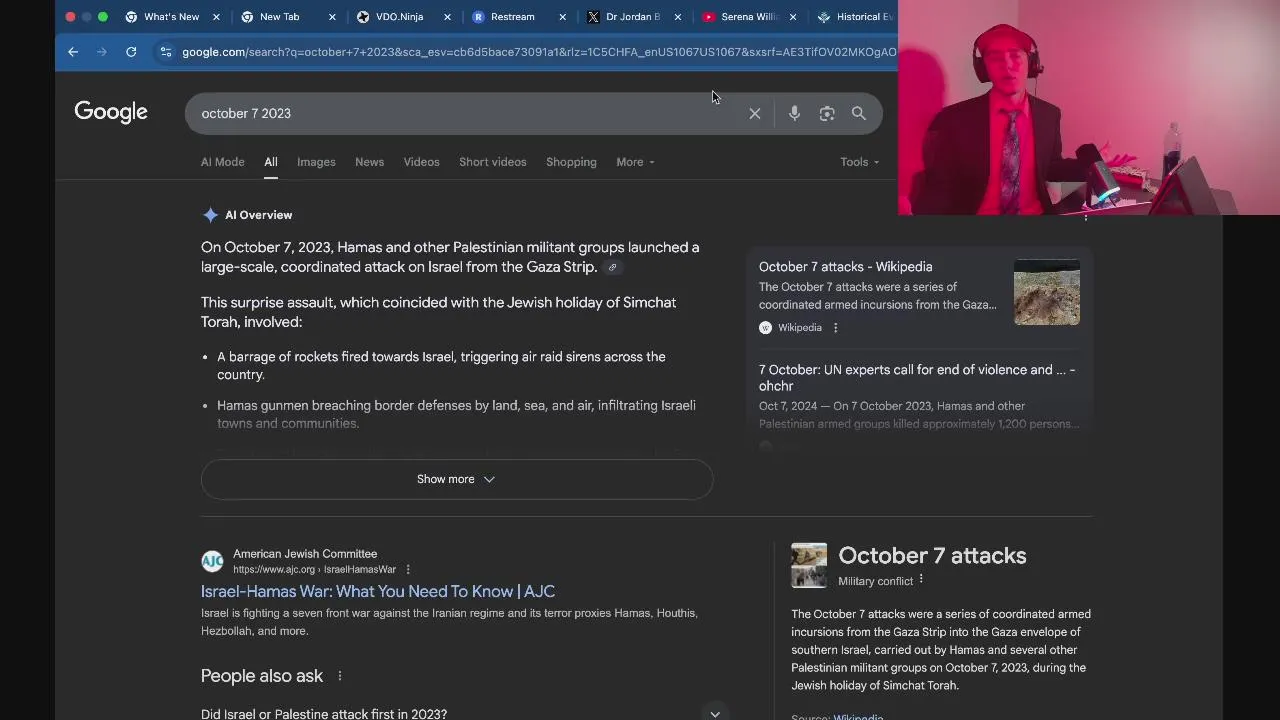Select the AI Mode search filter
The width and height of the screenshot is (1280, 720).
(x=222, y=162)
